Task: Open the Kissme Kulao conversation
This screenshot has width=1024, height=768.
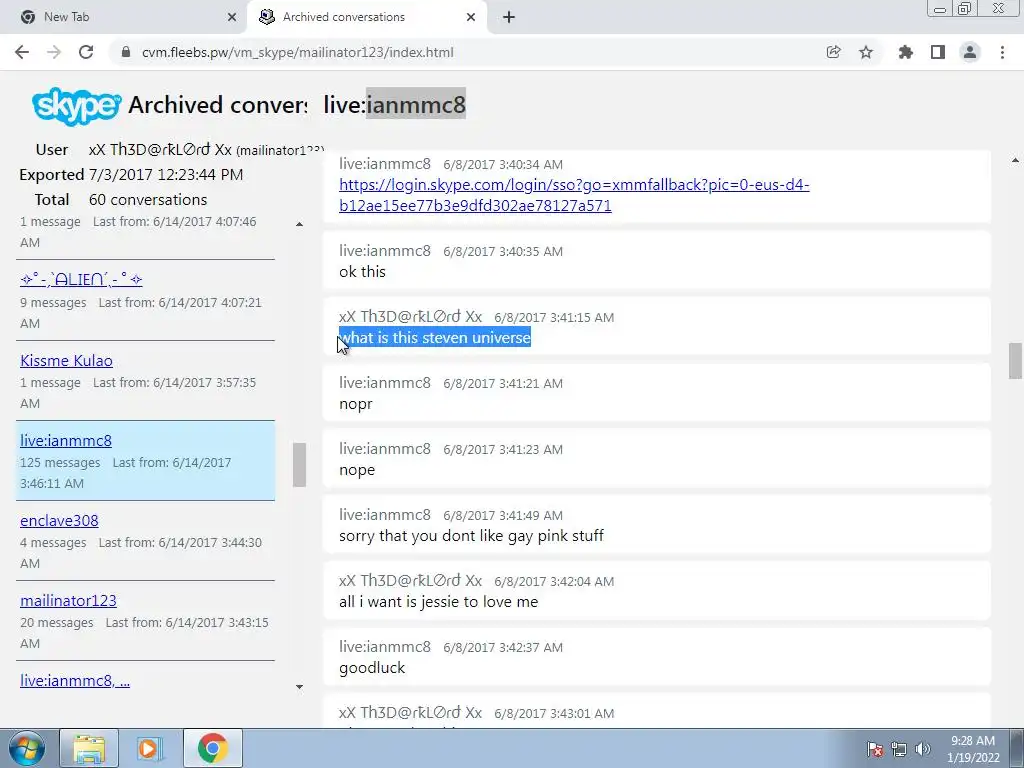Action: click(66, 360)
